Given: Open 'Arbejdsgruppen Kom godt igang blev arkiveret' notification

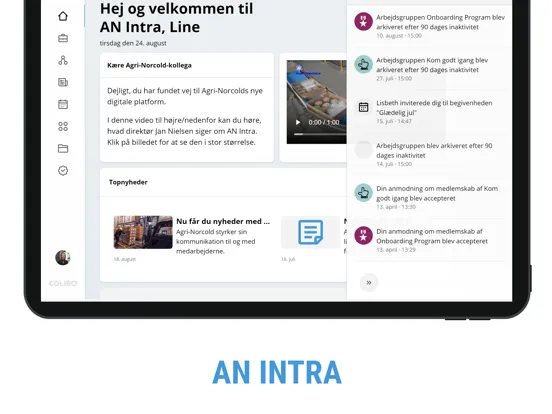Looking at the screenshot, I should [429, 69].
